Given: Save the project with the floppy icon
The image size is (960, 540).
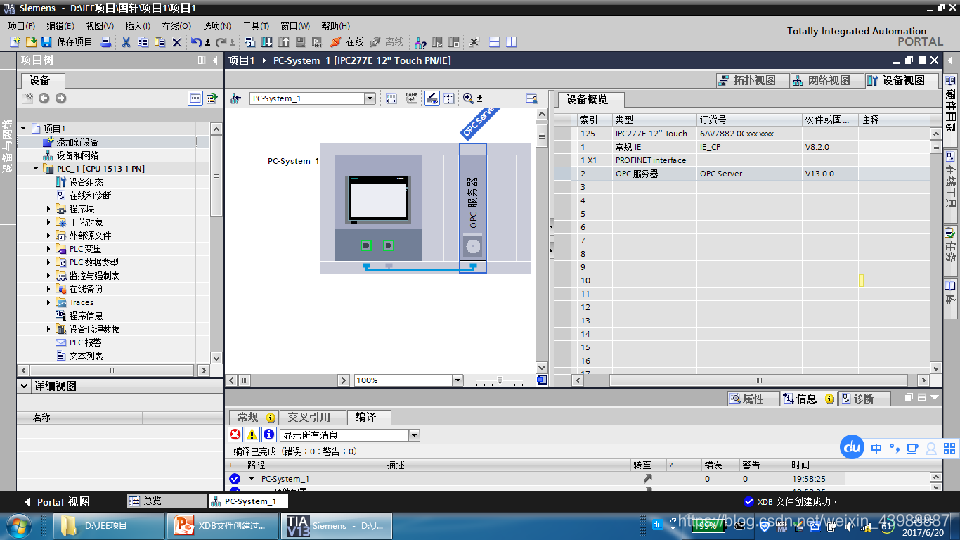Looking at the screenshot, I should (x=47, y=42).
